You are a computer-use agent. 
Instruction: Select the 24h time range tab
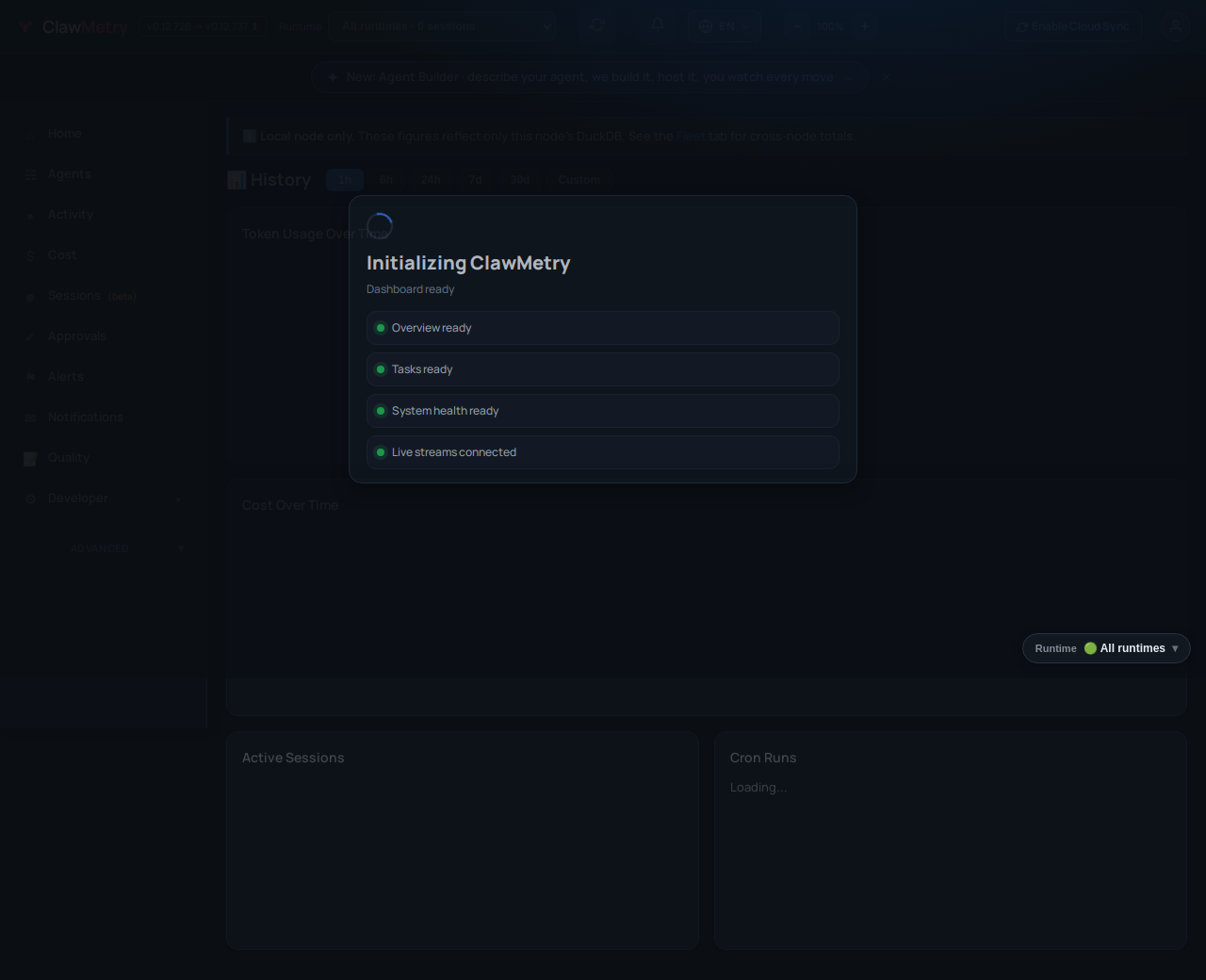431,180
